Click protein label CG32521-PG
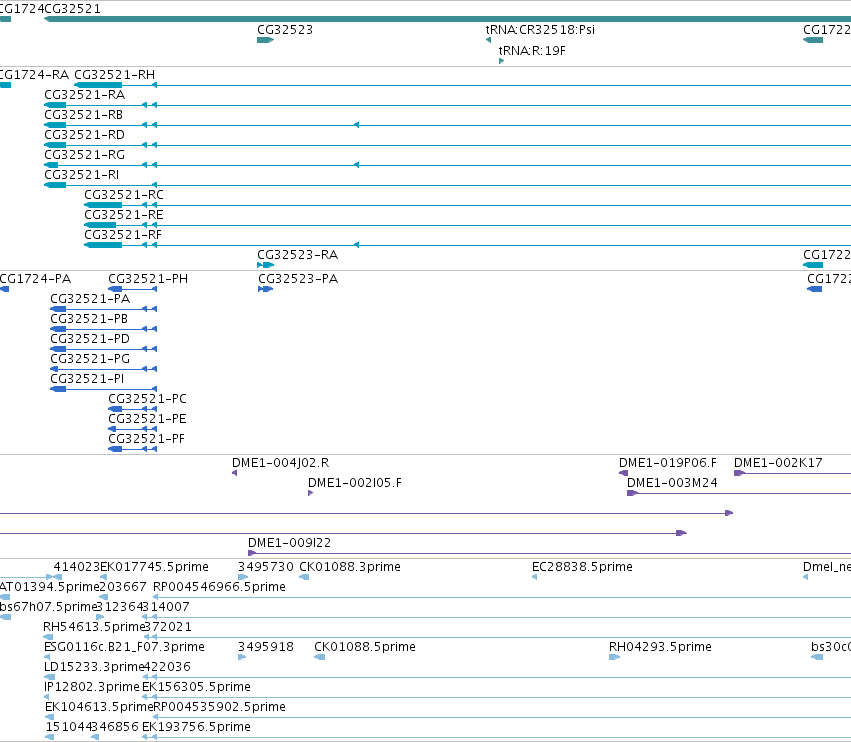Screen dimensions: 851x742 pyautogui.click(x=90, y=359)
